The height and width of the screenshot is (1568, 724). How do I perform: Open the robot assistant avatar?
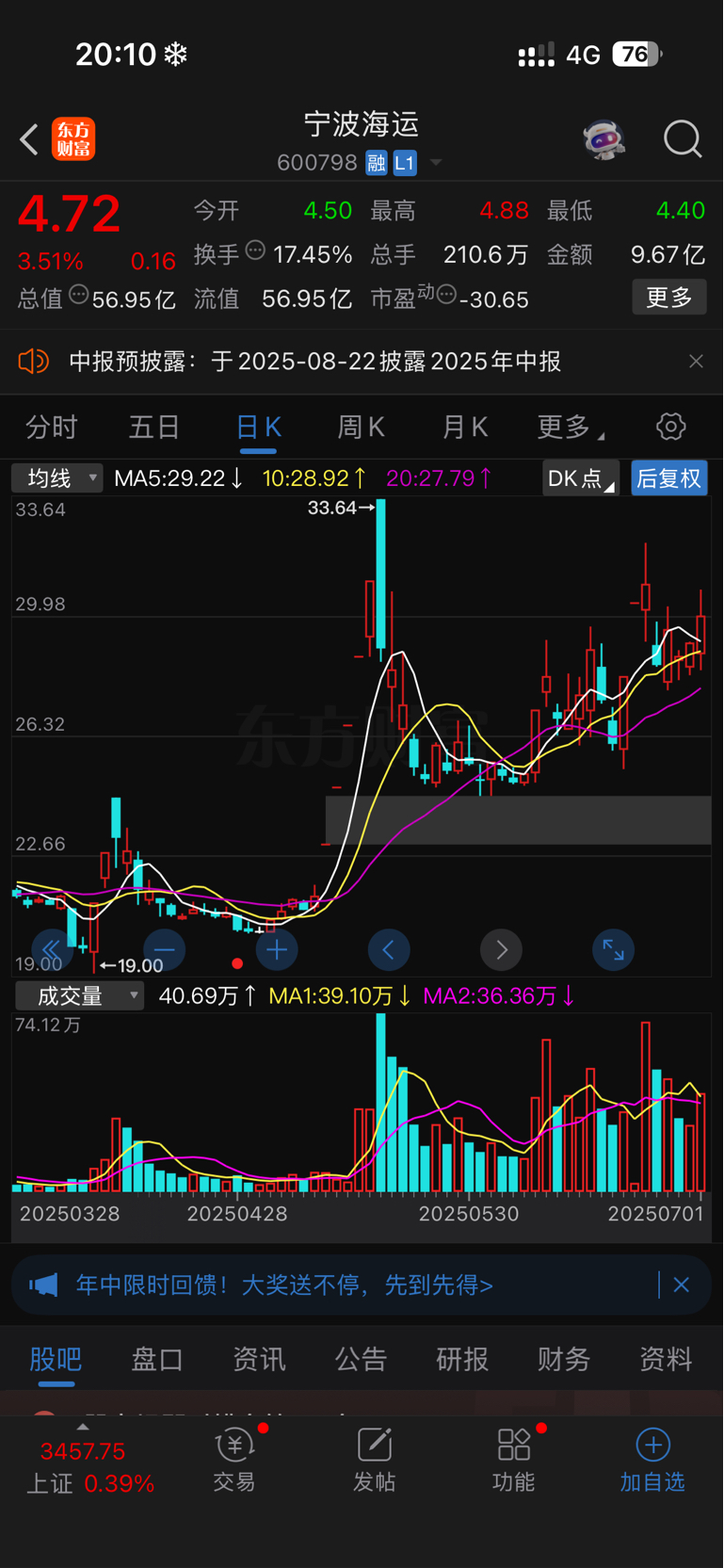click(603, 139)
